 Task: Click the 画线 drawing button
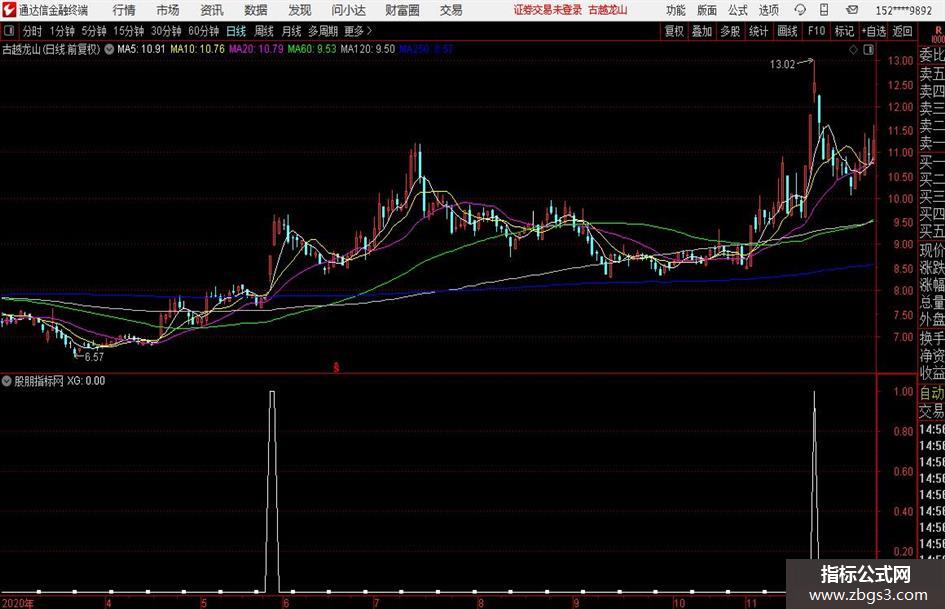(x=788, y=31)
